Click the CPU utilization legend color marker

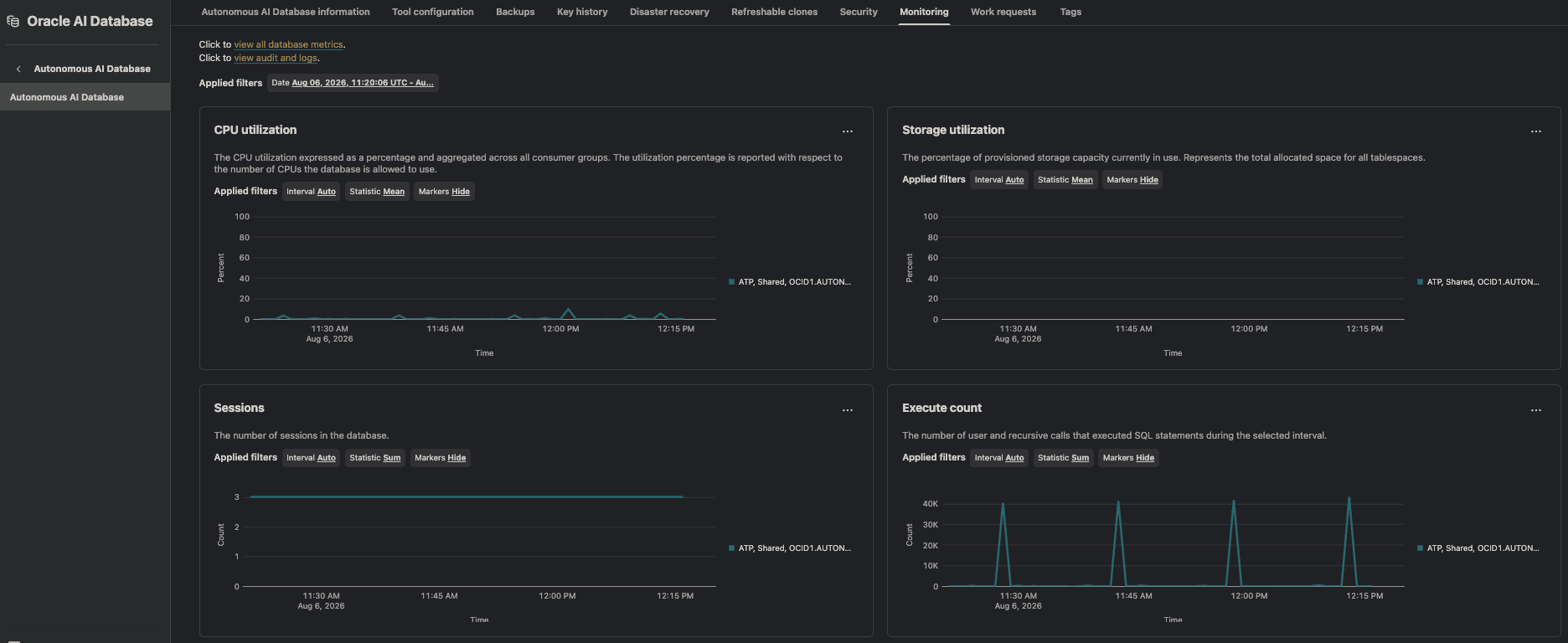[731, 282]
